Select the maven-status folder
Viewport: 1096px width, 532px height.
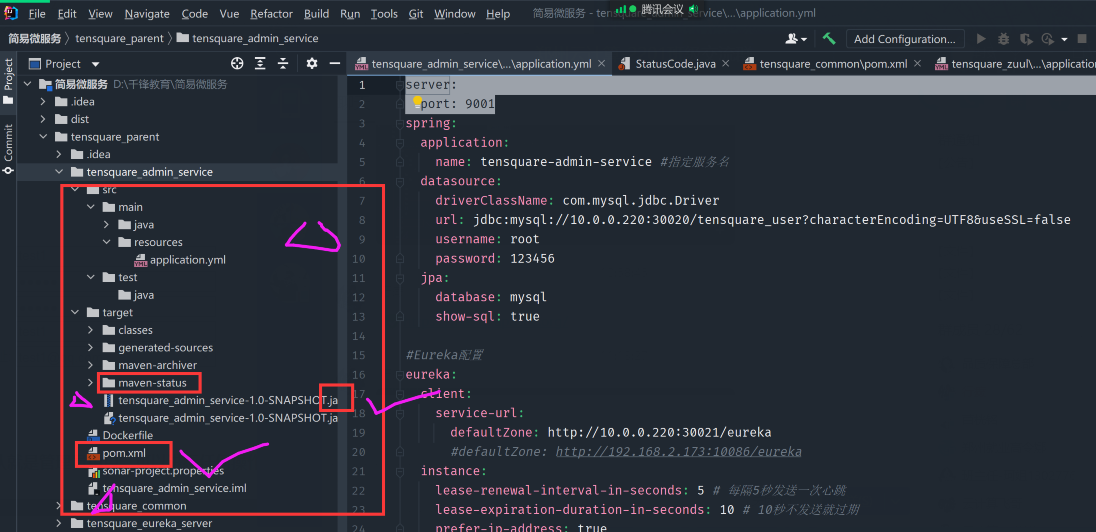tap(152, 382)
